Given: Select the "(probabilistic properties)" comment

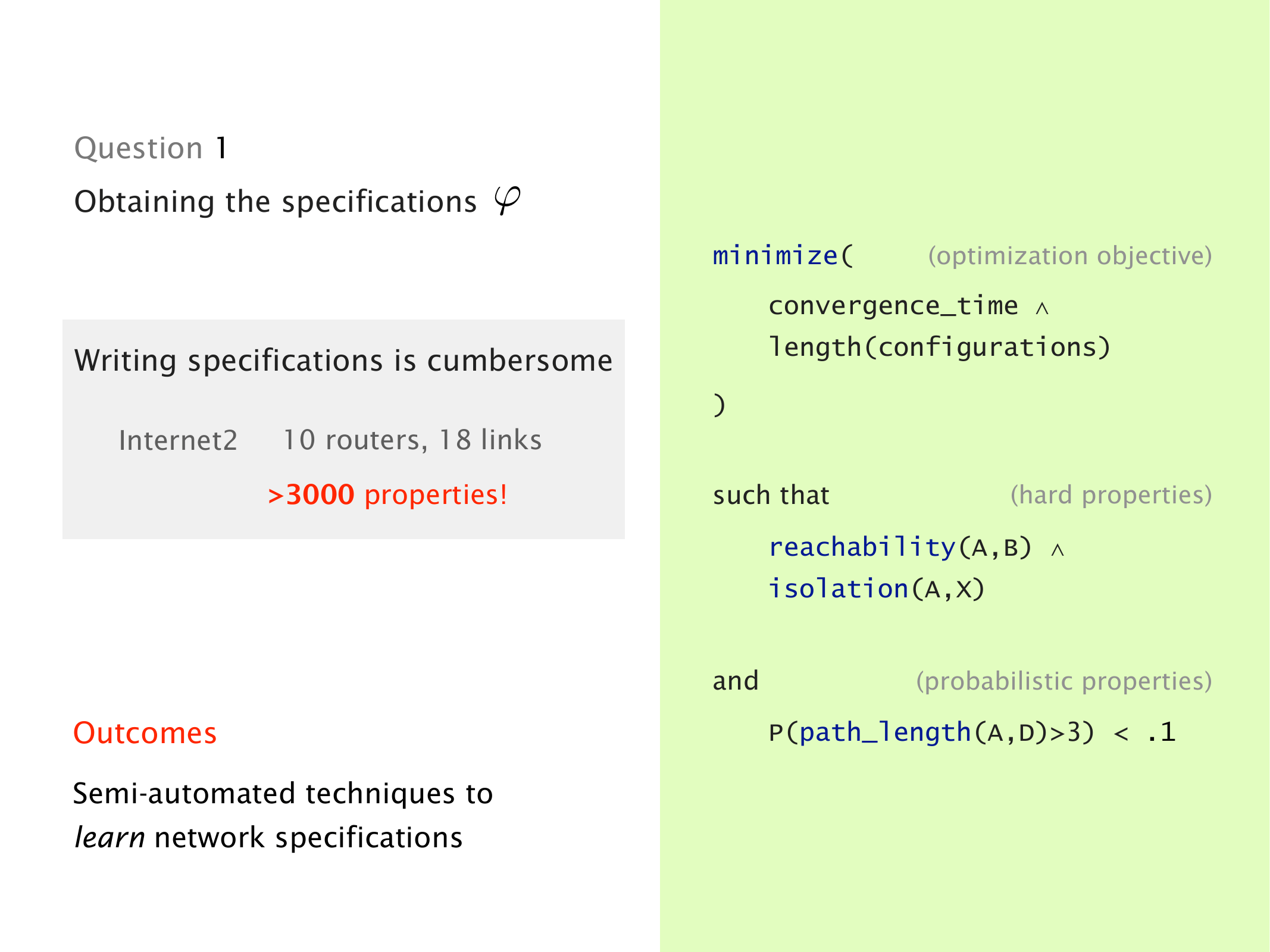Looking at the screenshot, I should coord(1063,681).
